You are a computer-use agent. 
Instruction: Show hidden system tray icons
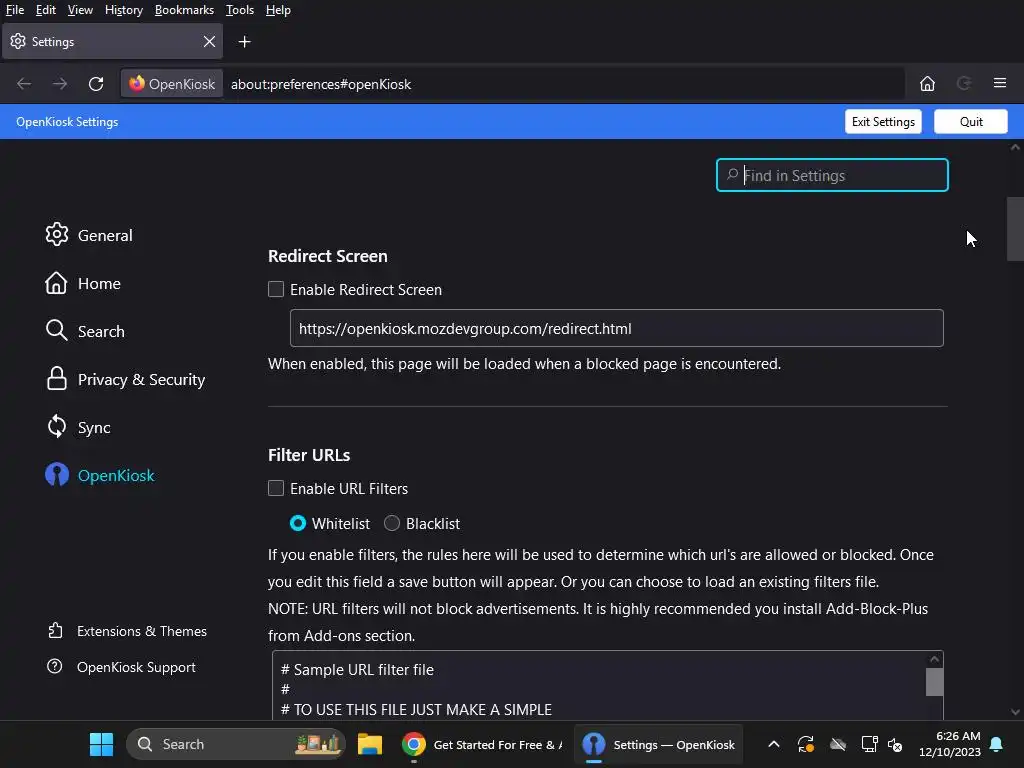tap(773, 744)
